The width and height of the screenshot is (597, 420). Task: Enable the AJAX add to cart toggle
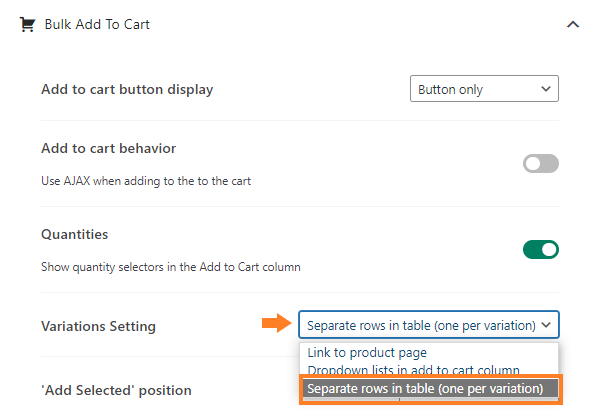tap(541, 164)
